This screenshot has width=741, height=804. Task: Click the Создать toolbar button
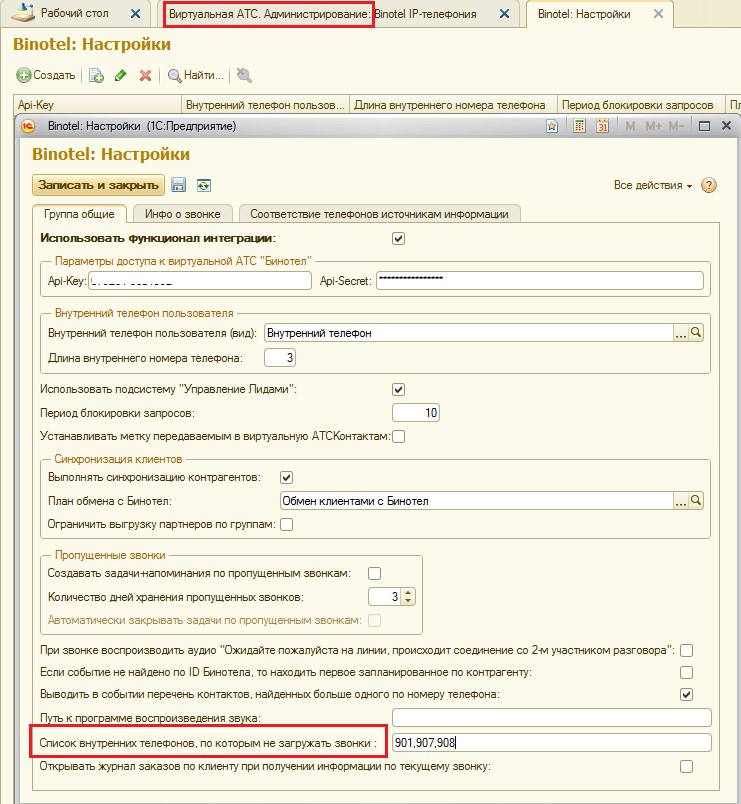click(46, 75)
